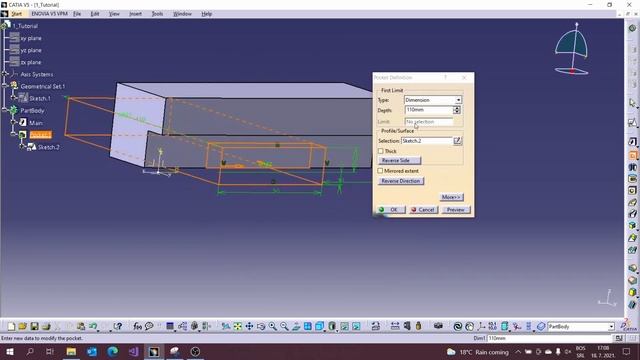Image resolution: width=640 pixels, height=360 pixels.
Task: Click the sketch edit icon beside Selection
Action: (458, 141)
